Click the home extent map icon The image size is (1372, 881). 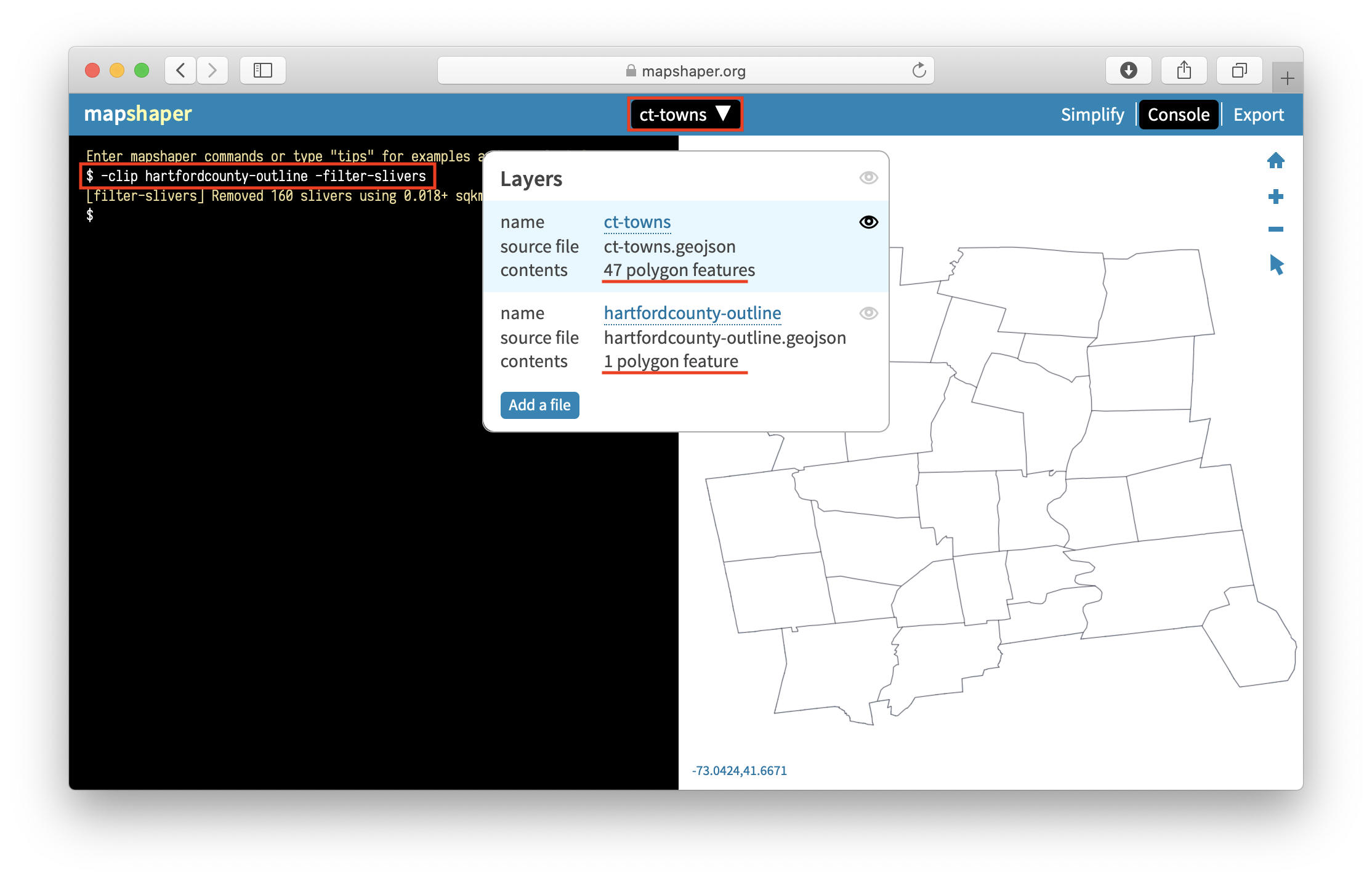coord(1275,161)
